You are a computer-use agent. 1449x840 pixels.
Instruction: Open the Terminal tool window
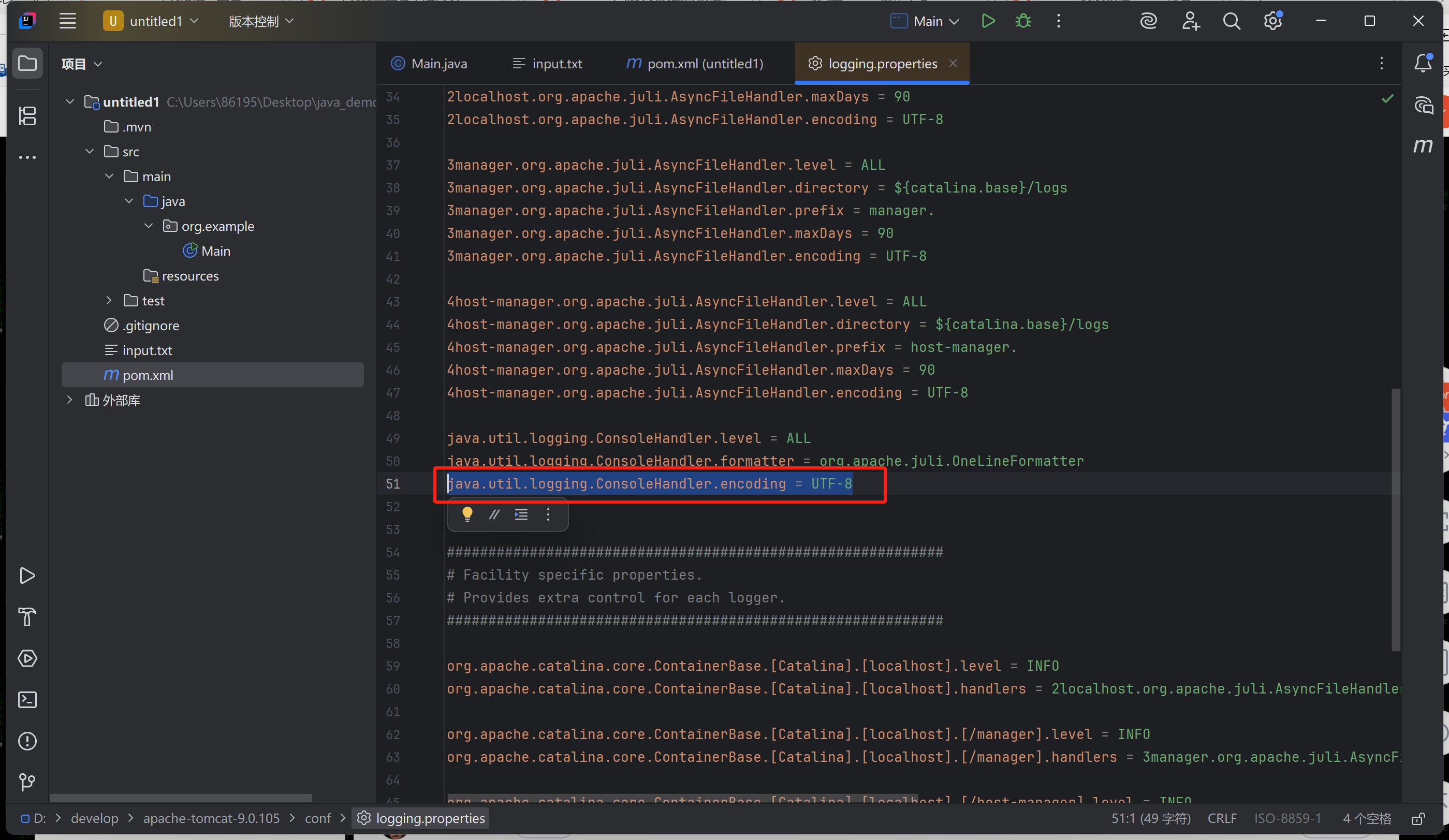coord(27,699)
